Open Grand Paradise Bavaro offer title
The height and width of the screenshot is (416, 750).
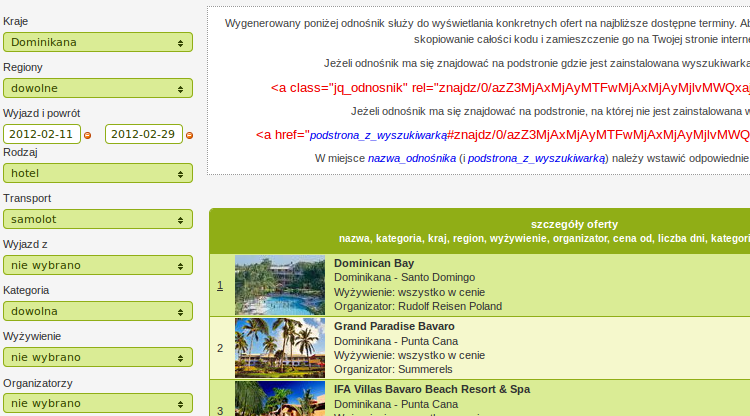(394, 327)
